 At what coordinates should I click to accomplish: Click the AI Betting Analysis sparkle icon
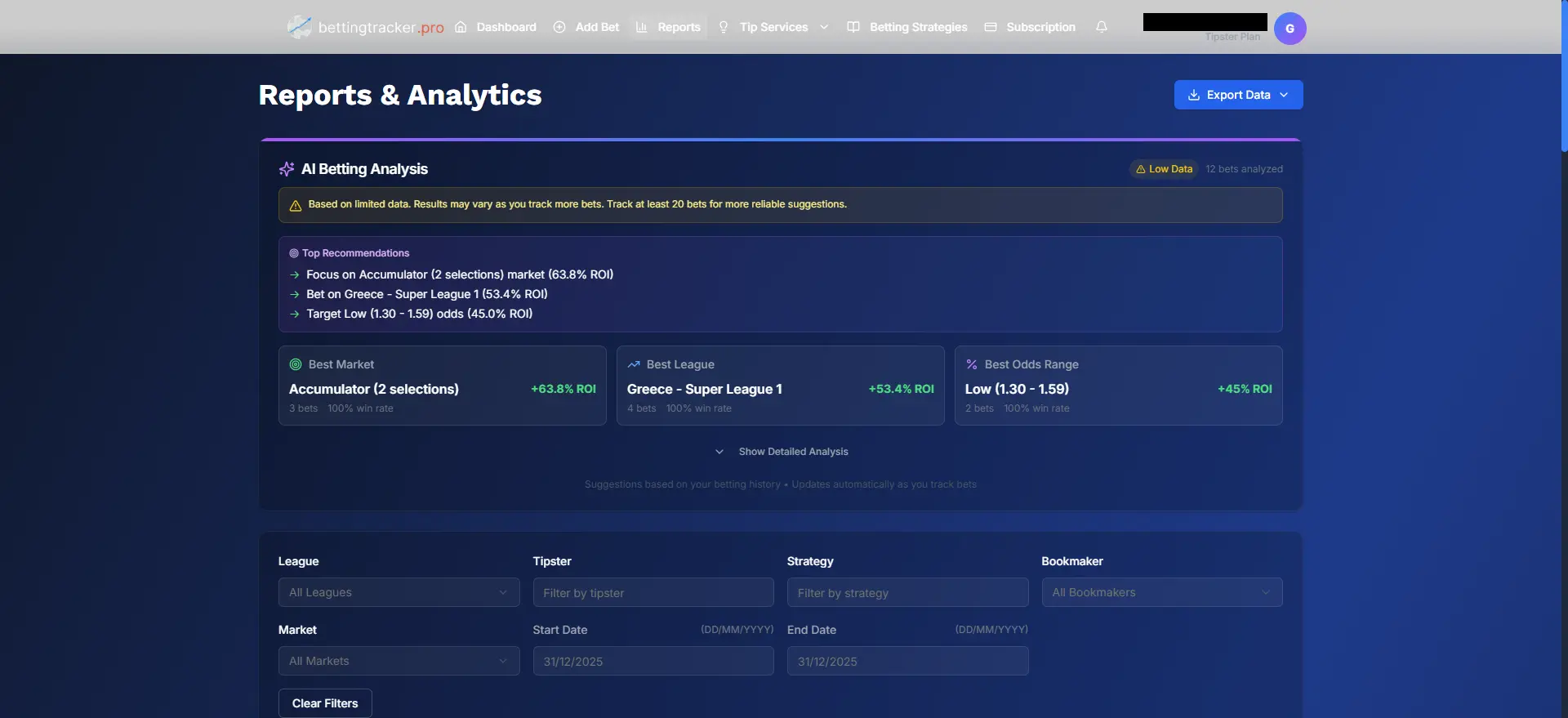pyautogui.click(x=287, y=169)
